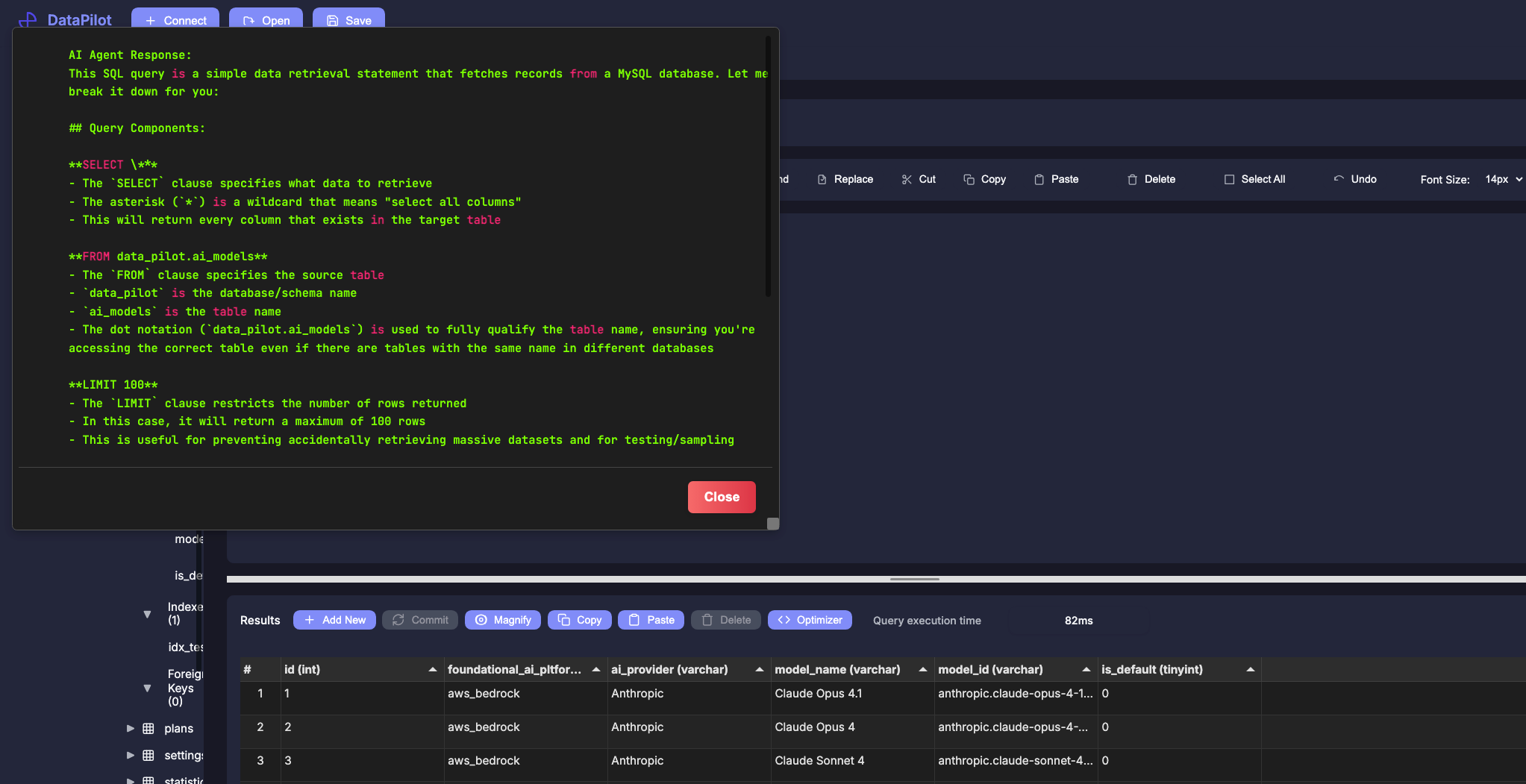Click the is_de column tree item
1526x784 pixels.
coord(188,576)
